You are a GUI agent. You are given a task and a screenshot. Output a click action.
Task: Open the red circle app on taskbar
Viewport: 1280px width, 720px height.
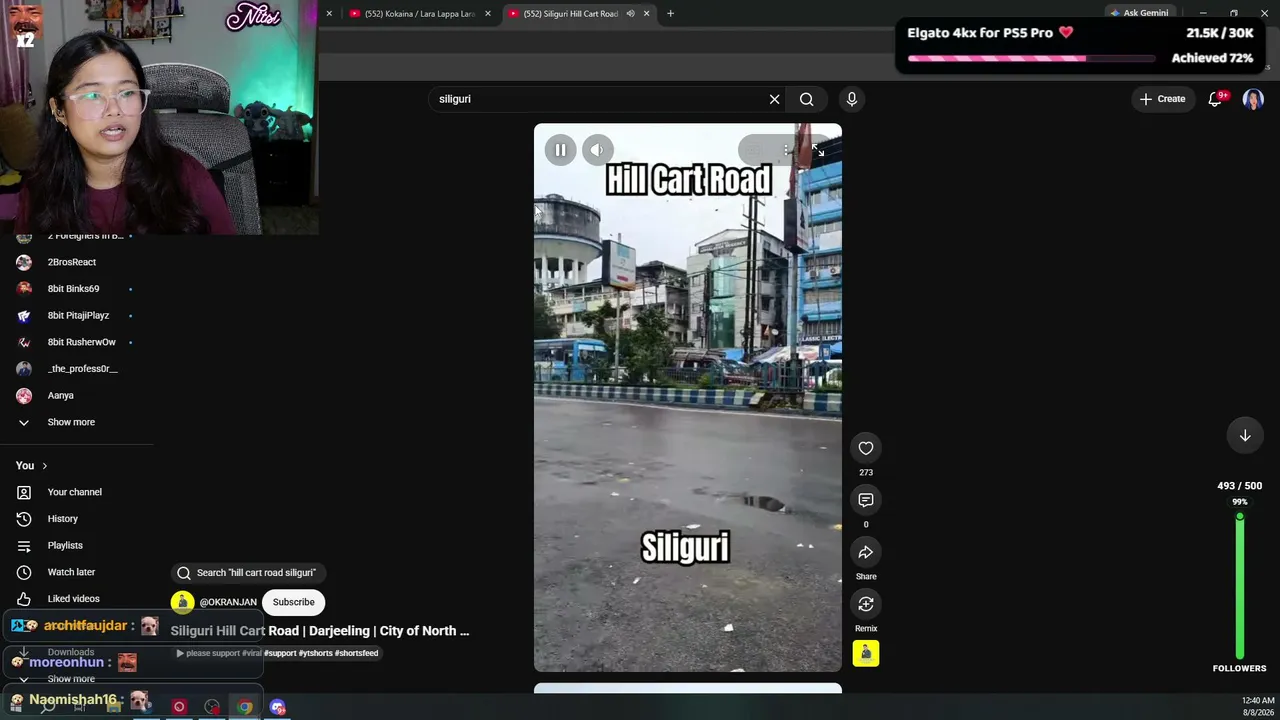point(179,707)
